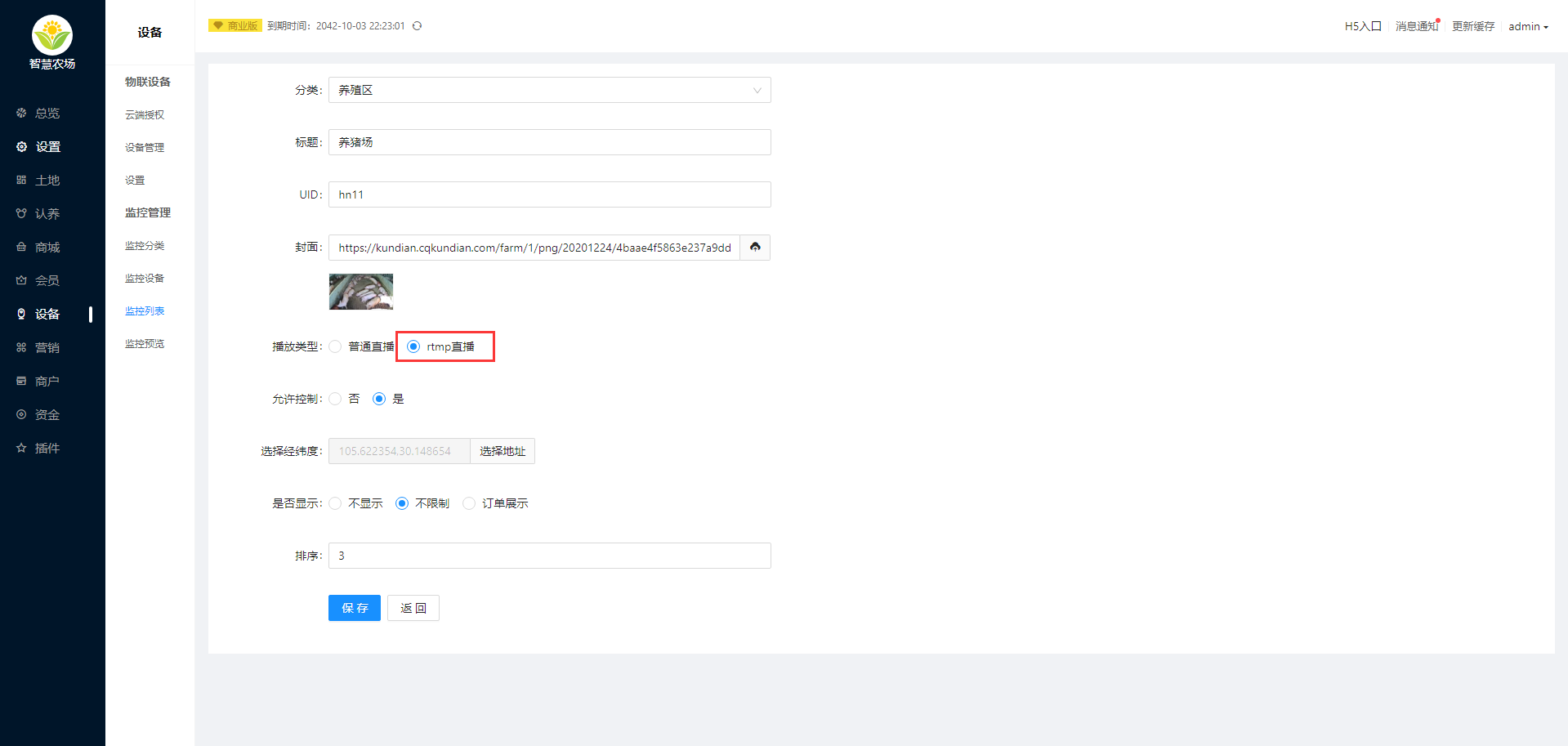This screenshot has height=746, width=1568.
Task: Click the disabled 选择经纬度 coordinates field
Action: click(400, 451)
